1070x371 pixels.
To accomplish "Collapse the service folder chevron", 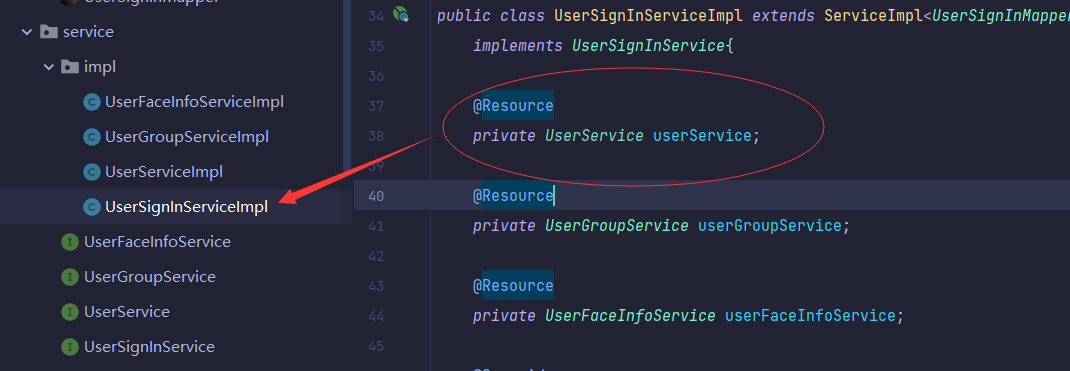I will (27, 32).
